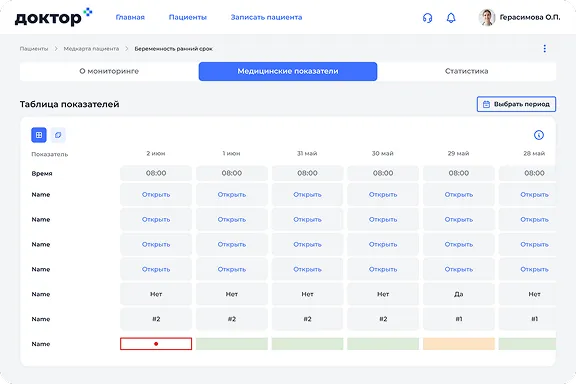Click Выбрать период button

click(x=516, y=104)
